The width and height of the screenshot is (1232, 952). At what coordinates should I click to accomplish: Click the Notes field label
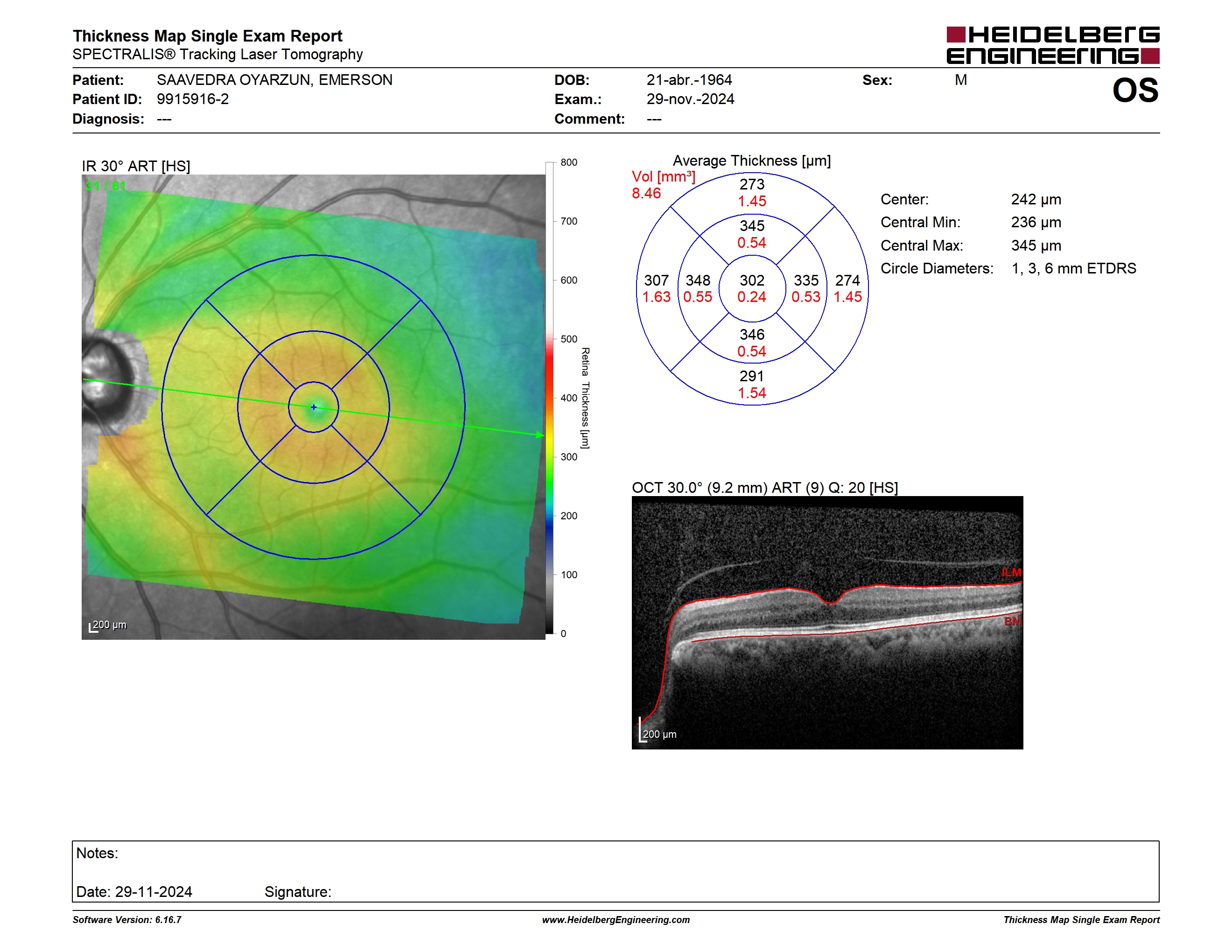coord(97,853)
